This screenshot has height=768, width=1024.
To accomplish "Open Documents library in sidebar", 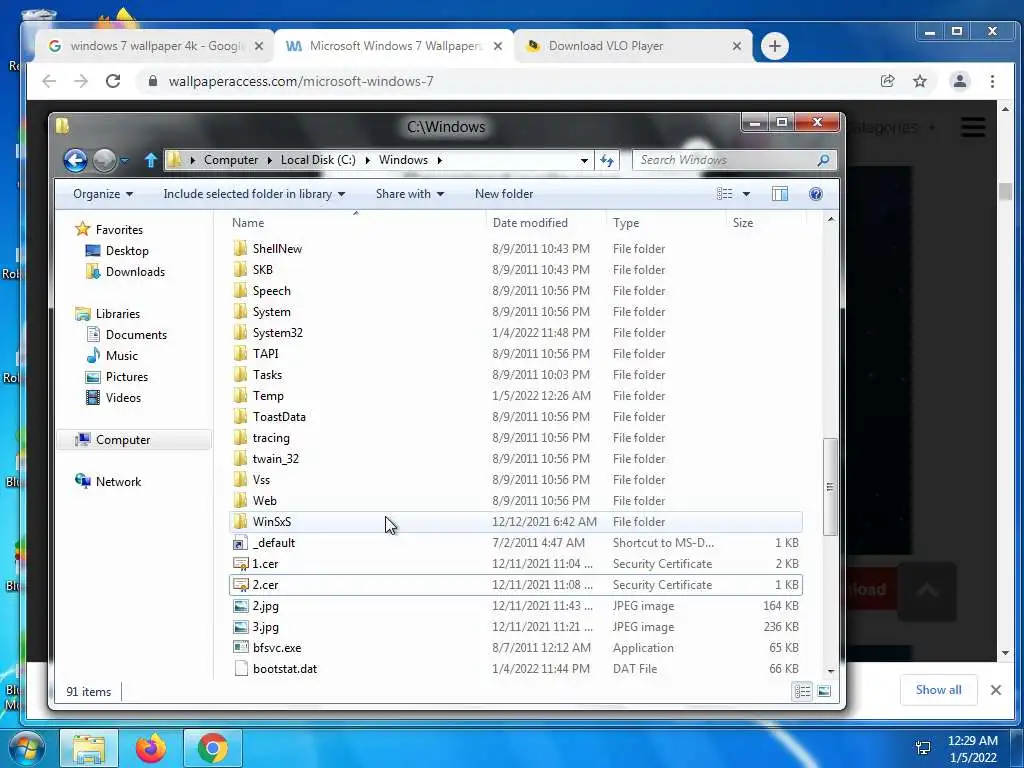I will (136, 334).
